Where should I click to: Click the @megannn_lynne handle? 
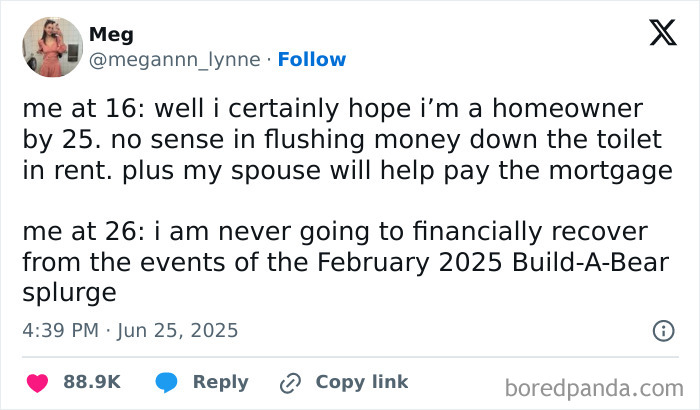(x=175, y=59)
